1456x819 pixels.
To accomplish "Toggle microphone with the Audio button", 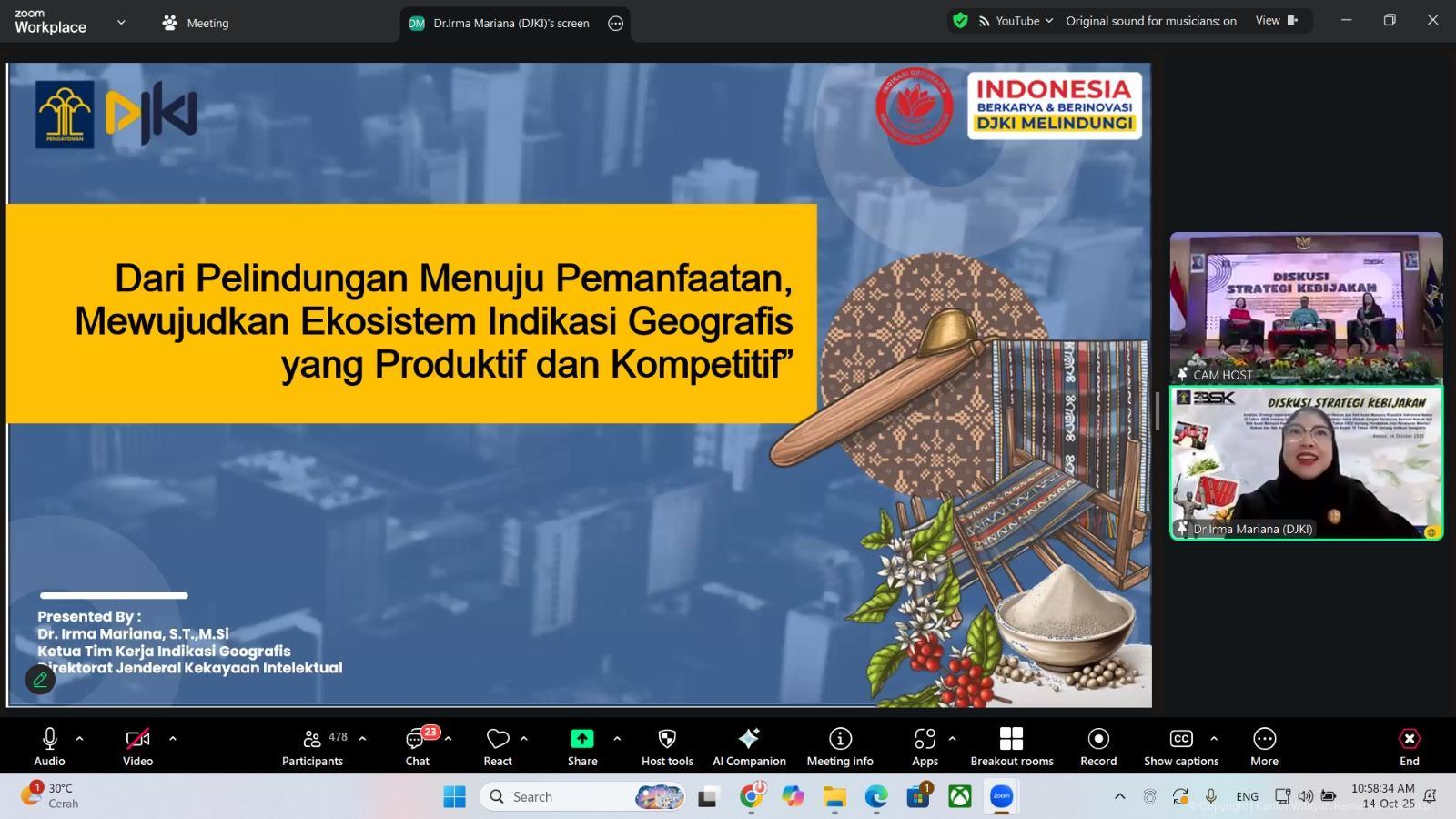I will coord(50,746).
